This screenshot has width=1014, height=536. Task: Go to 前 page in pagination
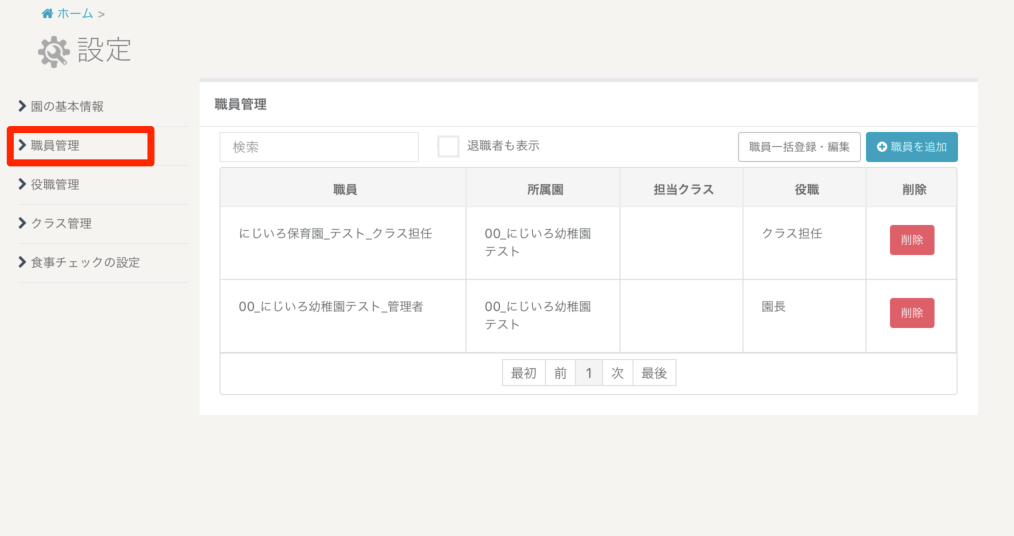[x=560, y=373]
